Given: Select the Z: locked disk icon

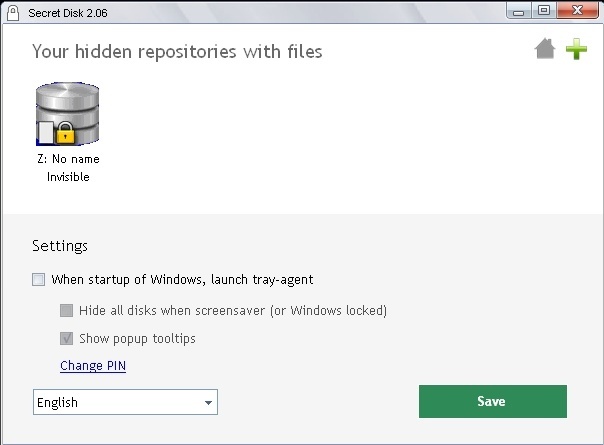Looking at the screenshot, I should (x=67, y=114).
